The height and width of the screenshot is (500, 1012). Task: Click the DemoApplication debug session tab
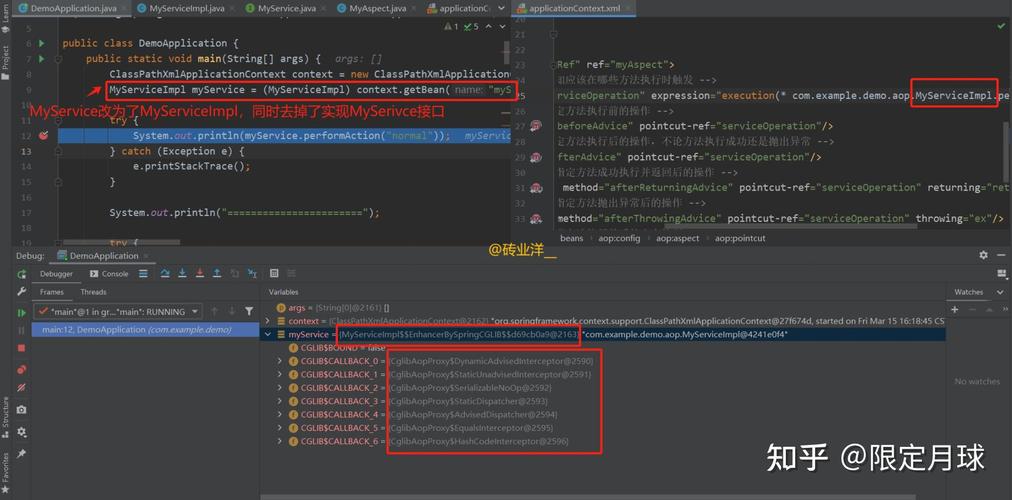point(103,255)
